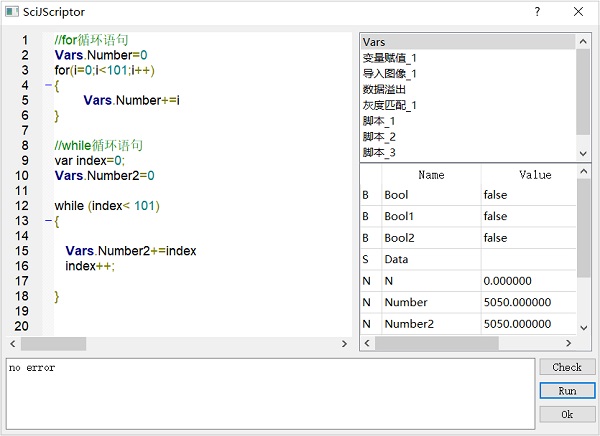Select 数据溢出 in the module list
This screenshot has height=436, width=600.
468,89
